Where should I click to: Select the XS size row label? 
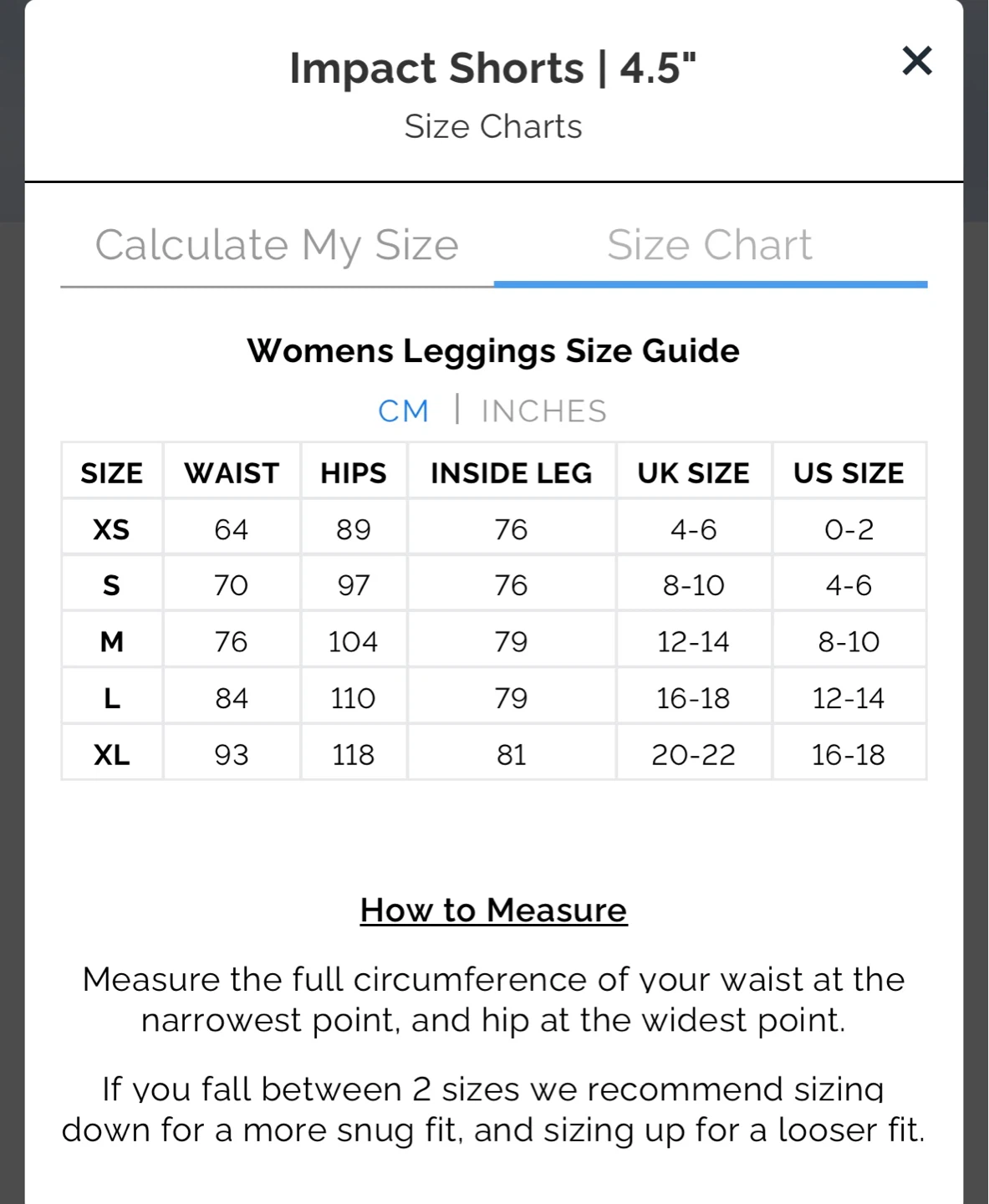pyautogui.click(x=111, y=528)
